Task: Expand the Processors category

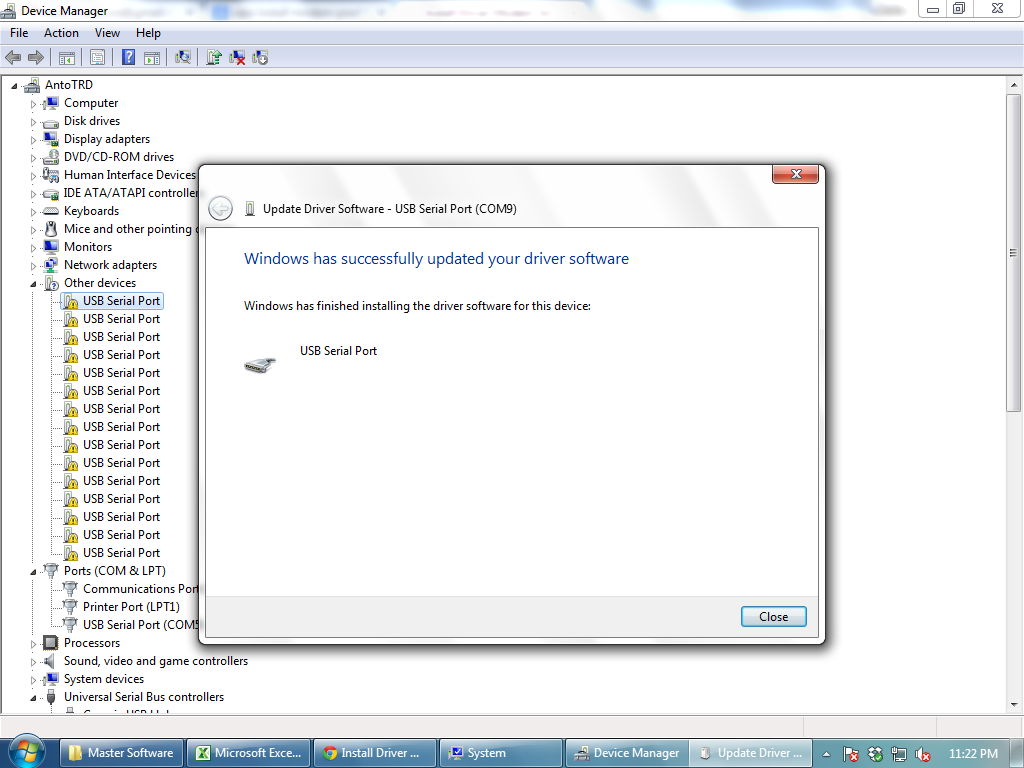Action: (33, 643)
